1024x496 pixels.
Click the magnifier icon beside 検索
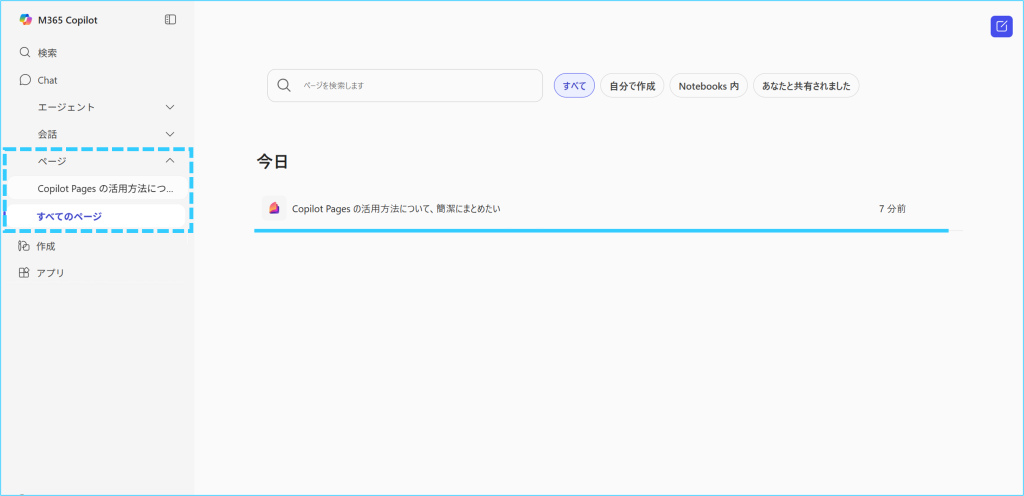[x=25, y=52]
